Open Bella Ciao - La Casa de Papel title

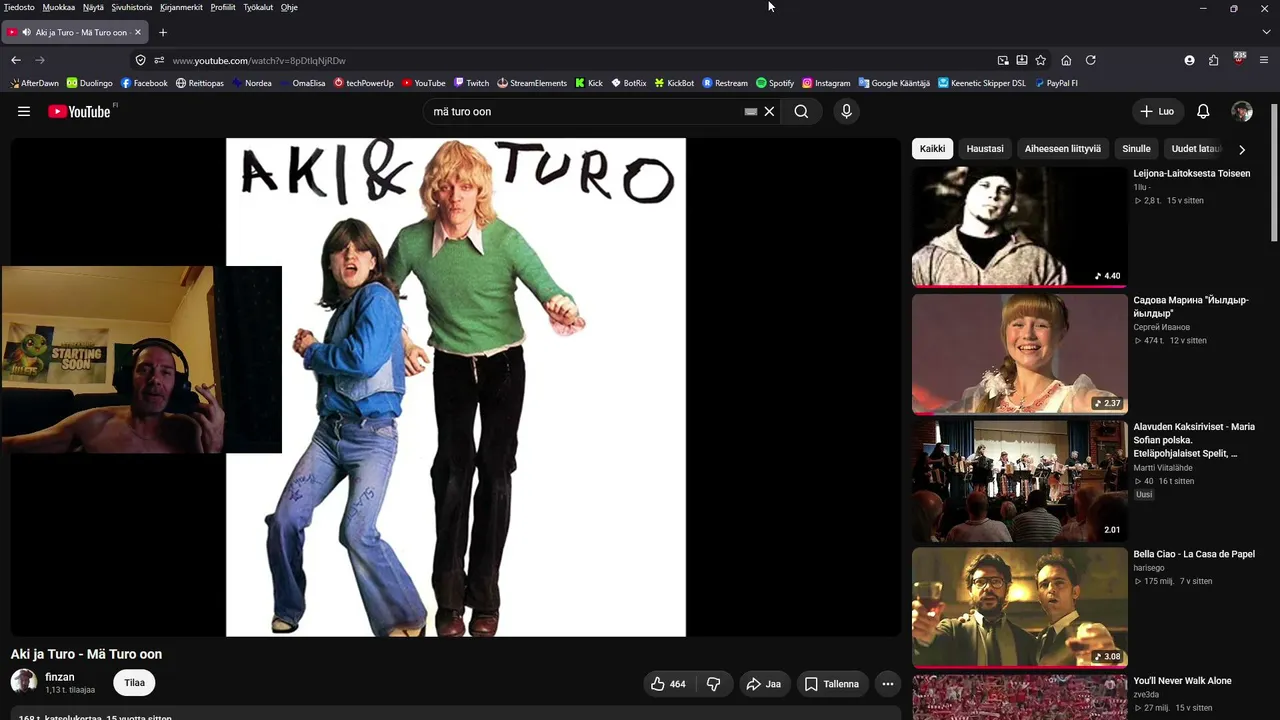[1194, 554]
